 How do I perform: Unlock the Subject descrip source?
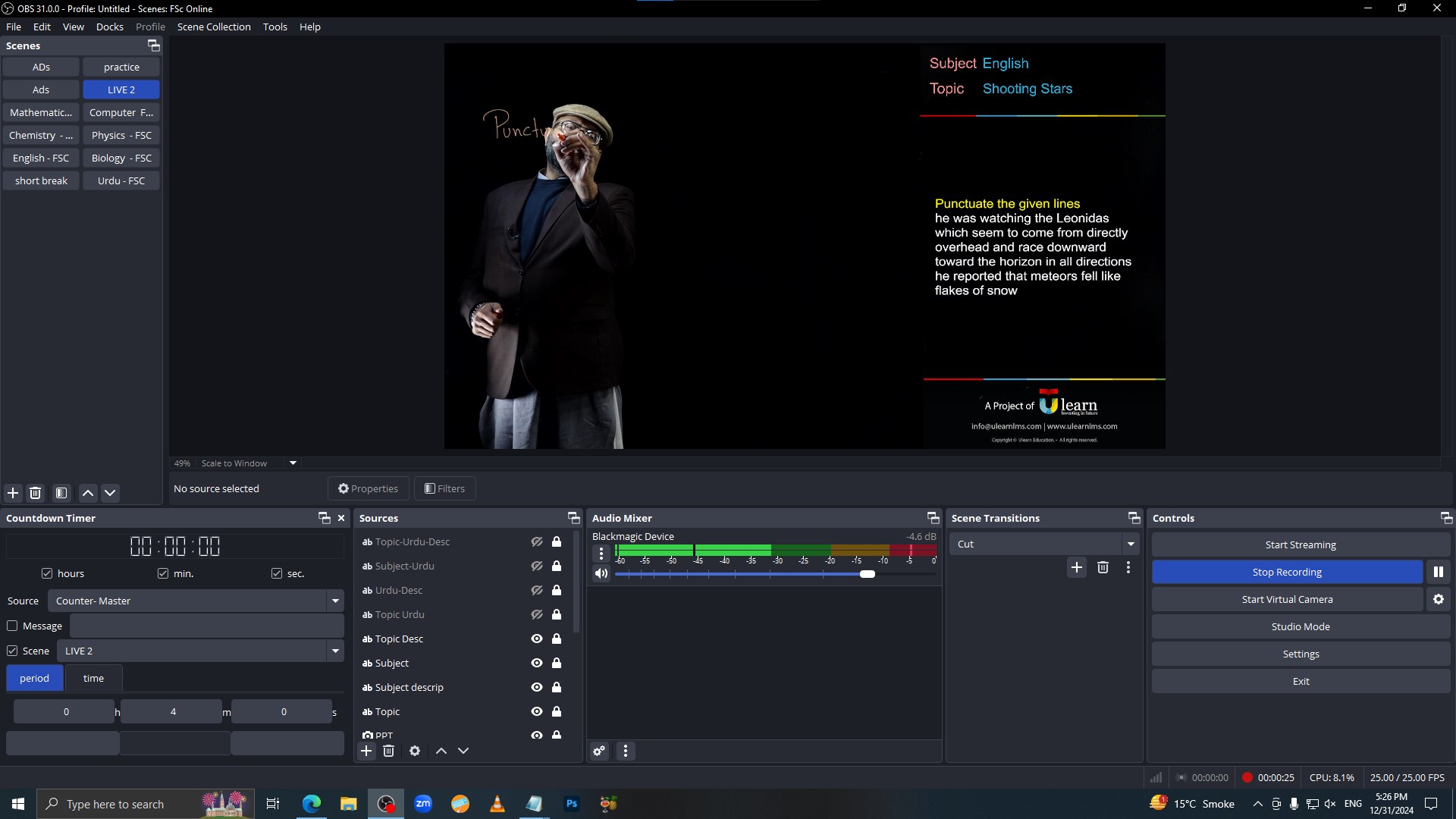[557, 687]
